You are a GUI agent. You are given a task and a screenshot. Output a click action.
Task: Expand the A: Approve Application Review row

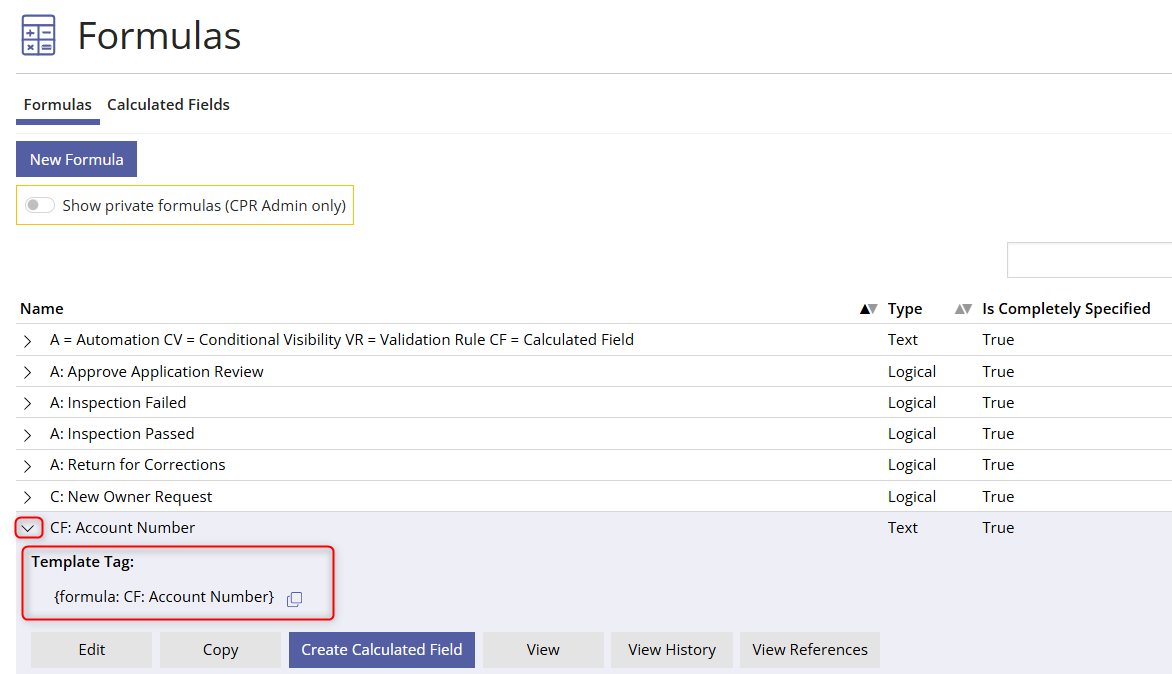tap(28, 372)
